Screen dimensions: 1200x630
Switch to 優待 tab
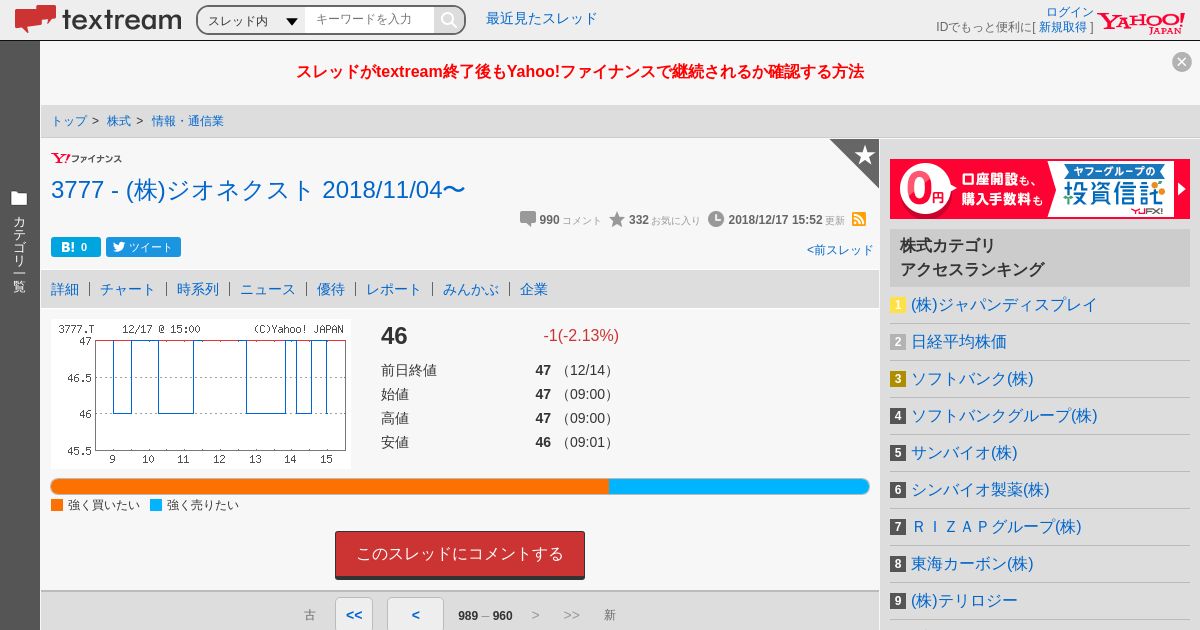331,289
